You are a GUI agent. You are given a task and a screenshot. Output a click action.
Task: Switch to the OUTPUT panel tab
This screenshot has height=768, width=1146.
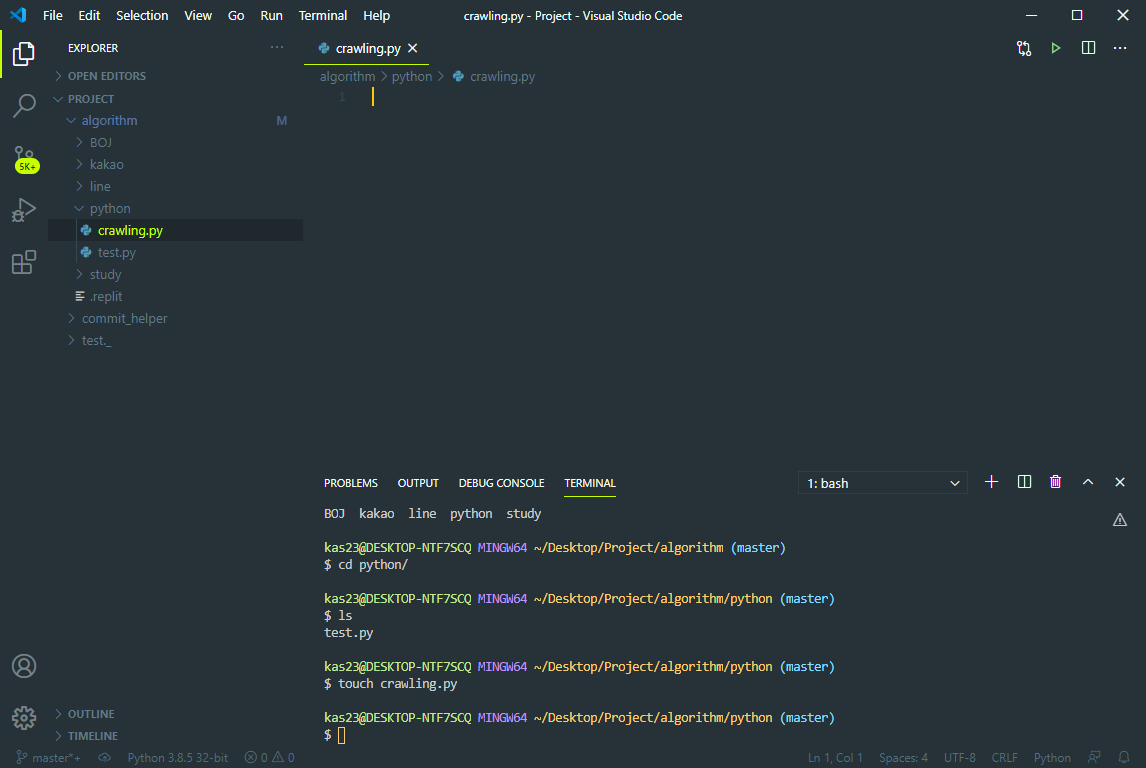418,483
